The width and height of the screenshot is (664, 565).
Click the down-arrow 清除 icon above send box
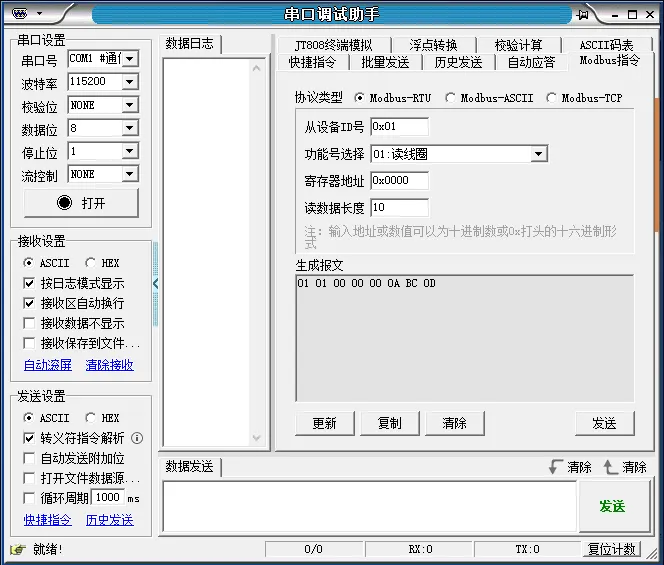[555, 467]
